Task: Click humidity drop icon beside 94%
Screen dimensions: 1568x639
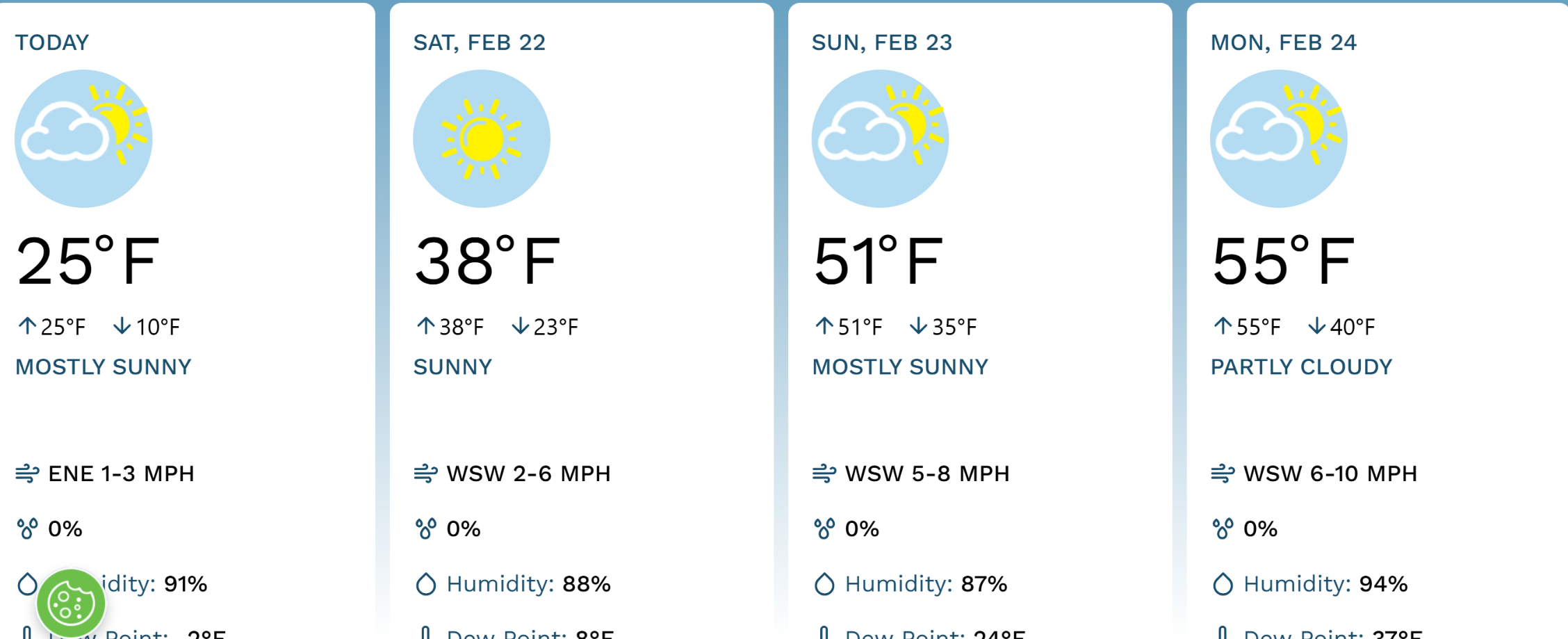Action: 1223,584
